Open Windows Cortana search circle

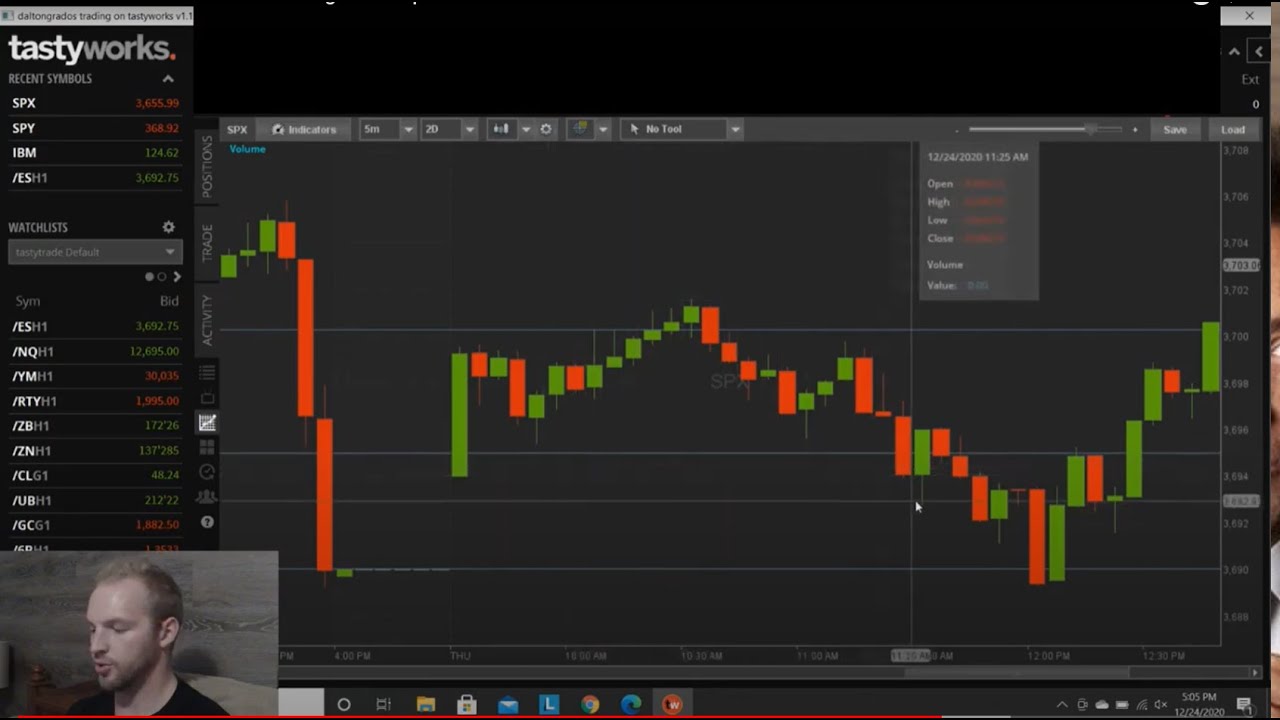point(343,704)
